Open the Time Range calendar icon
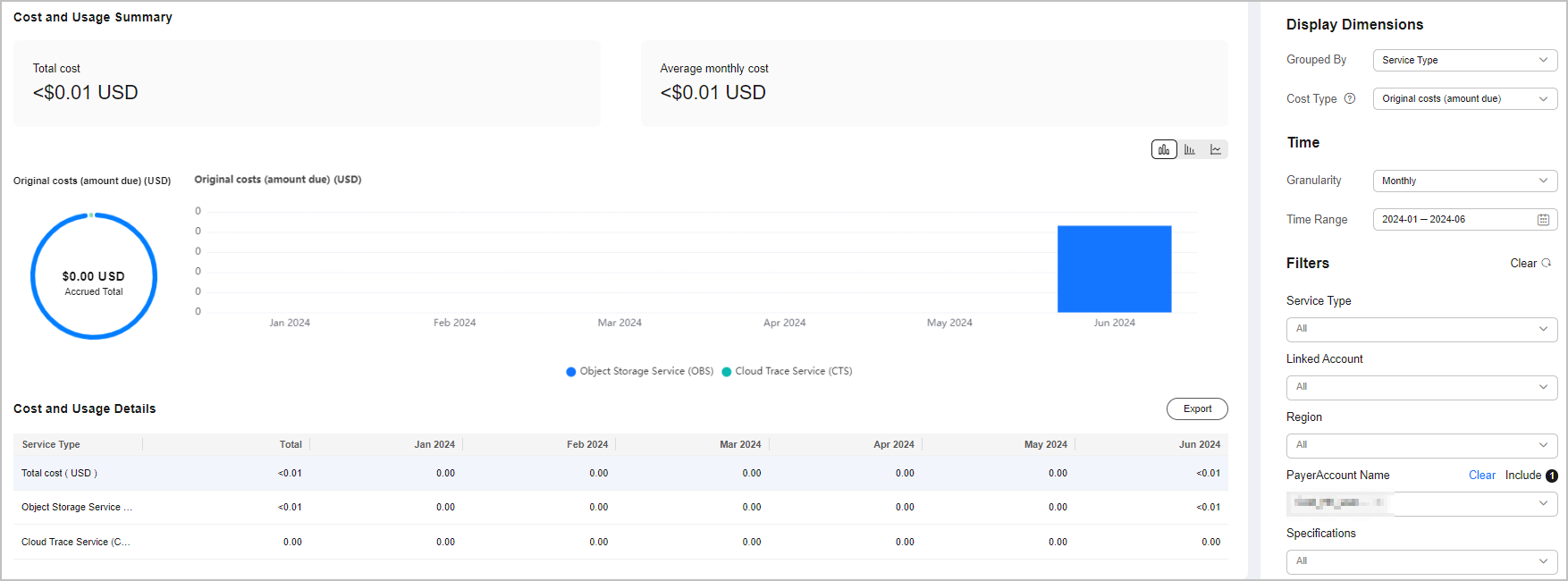This screenshot has height=581, width=1568. (1543, 220)
